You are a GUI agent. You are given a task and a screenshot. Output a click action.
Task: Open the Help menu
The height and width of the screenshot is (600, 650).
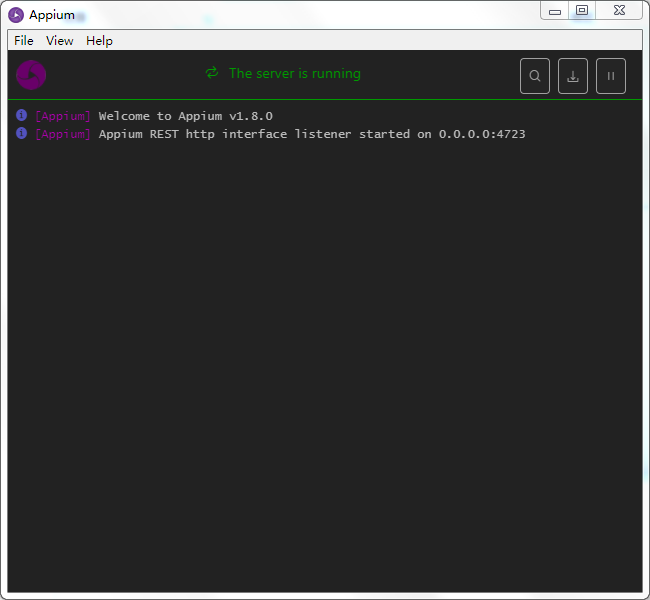99,41
